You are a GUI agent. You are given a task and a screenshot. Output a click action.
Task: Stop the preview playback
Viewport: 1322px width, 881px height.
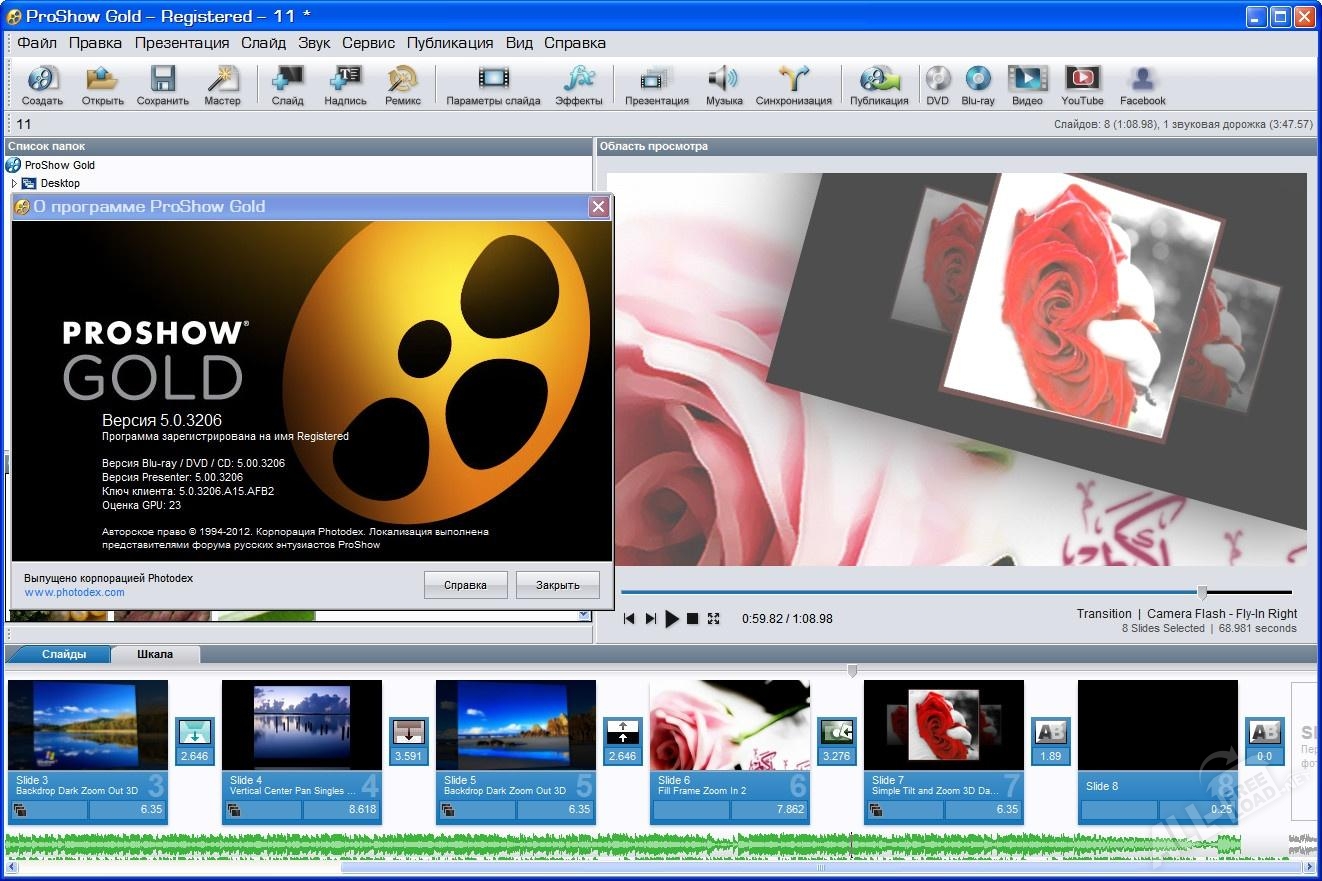[x=692, y=619]
